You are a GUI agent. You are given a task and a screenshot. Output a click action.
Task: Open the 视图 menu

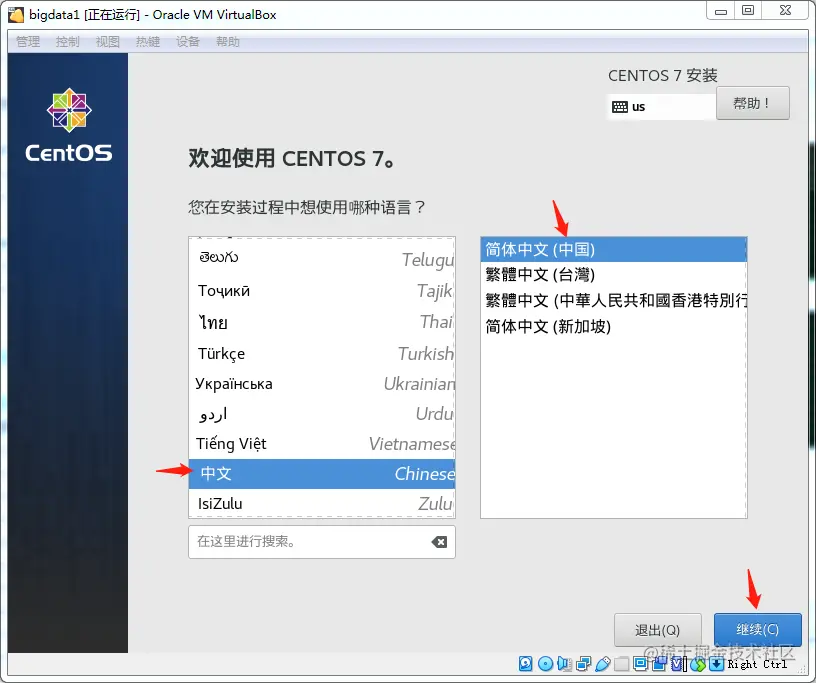108,42
